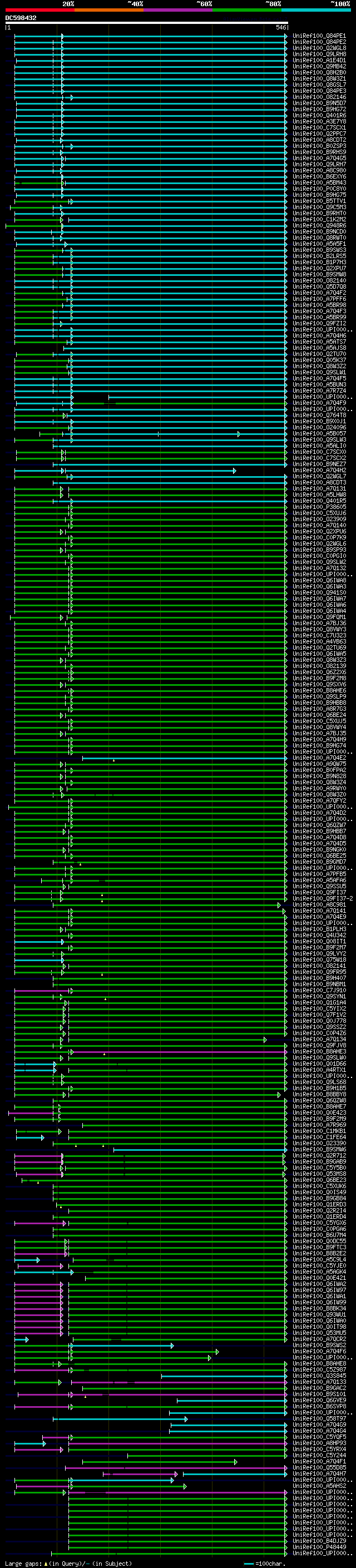
Task: Choose hit UniRef100_Q0E423
Action: pos(319,1112)
